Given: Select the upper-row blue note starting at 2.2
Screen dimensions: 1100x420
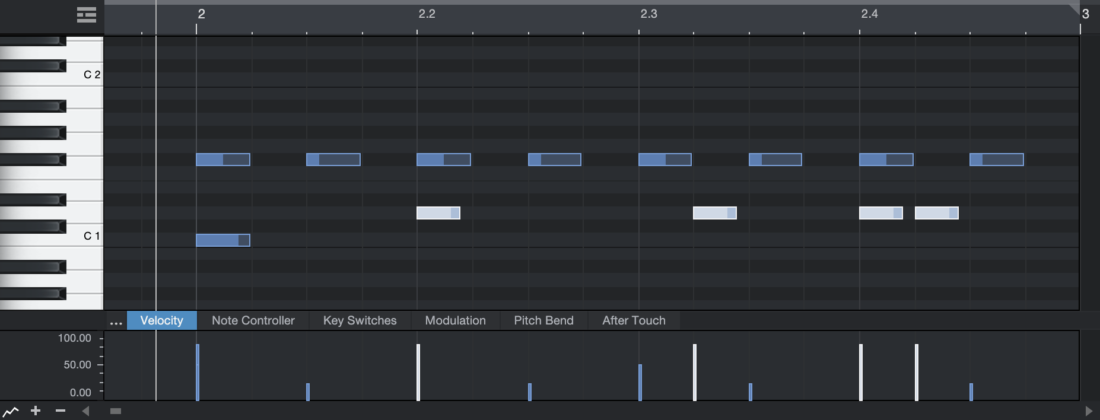Looking at the screenshot, I should coord(443,159).
